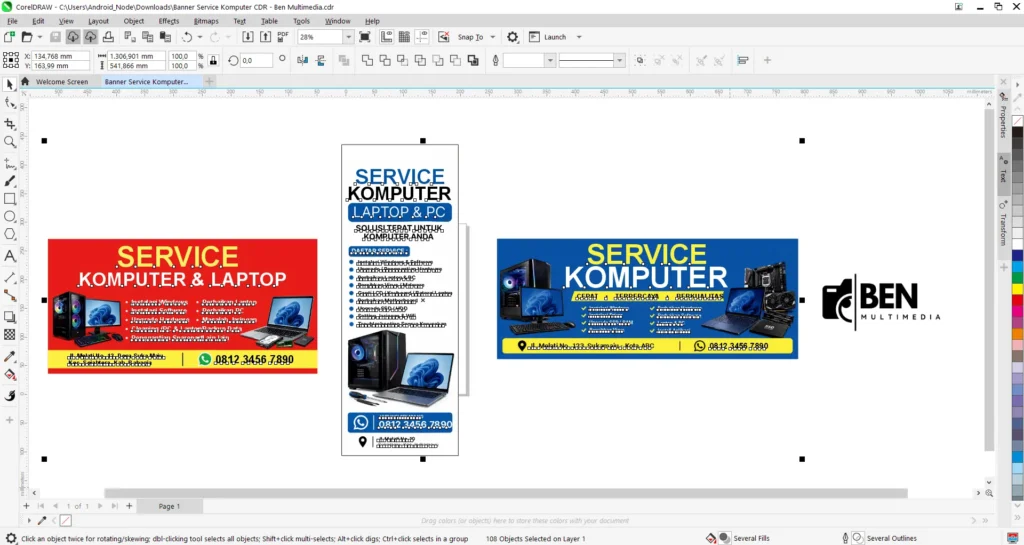Click the Mirror horizontally icon

click(x=302, y=60)
